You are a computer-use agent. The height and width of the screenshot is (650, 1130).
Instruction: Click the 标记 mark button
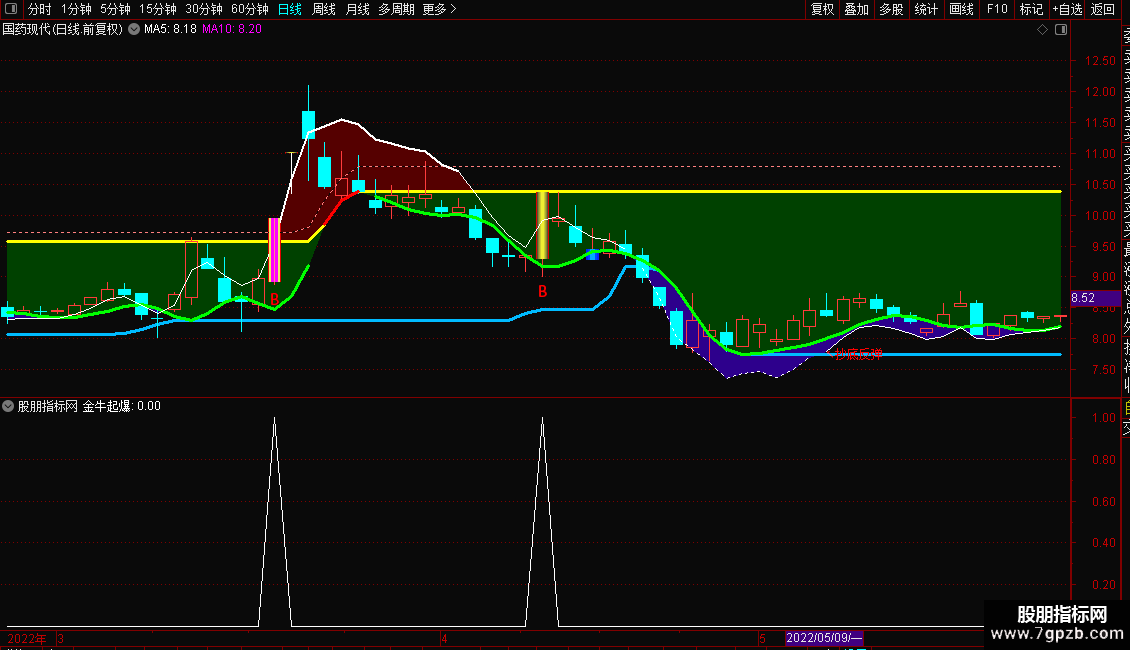point(1031,9)
